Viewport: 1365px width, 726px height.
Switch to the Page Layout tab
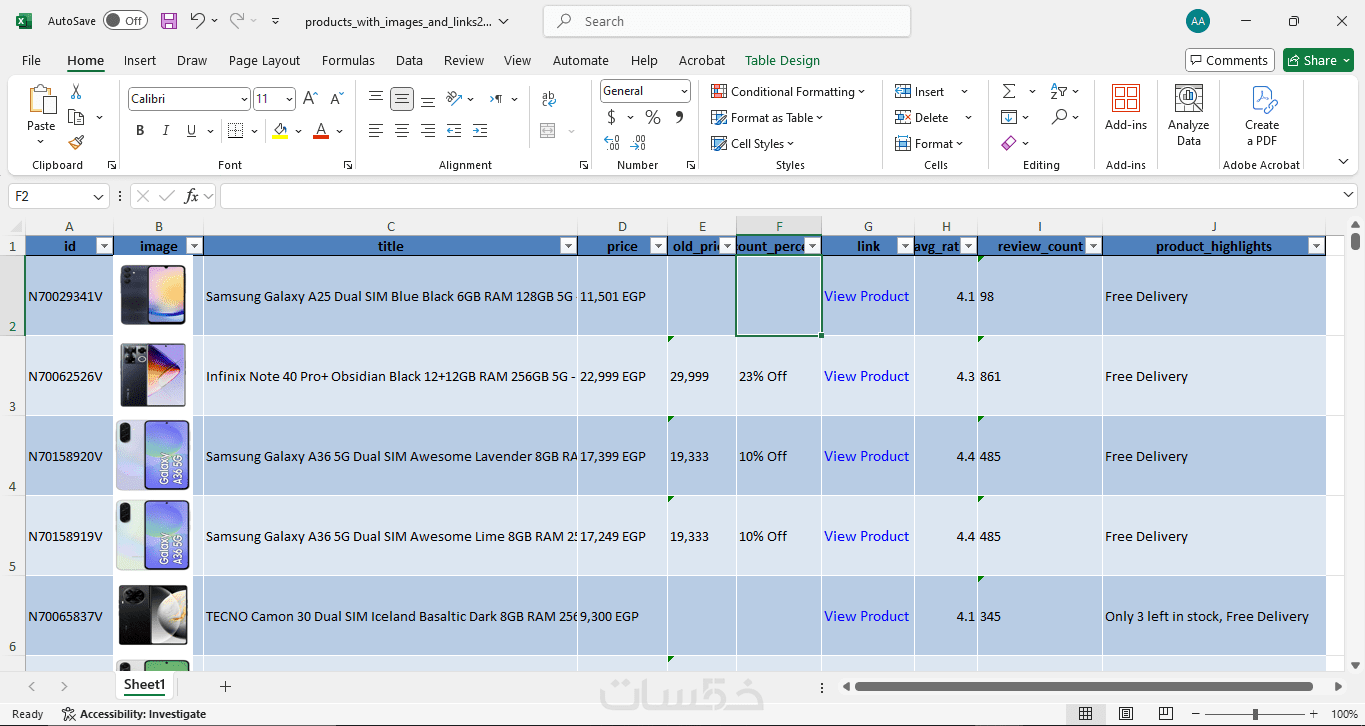264,60
